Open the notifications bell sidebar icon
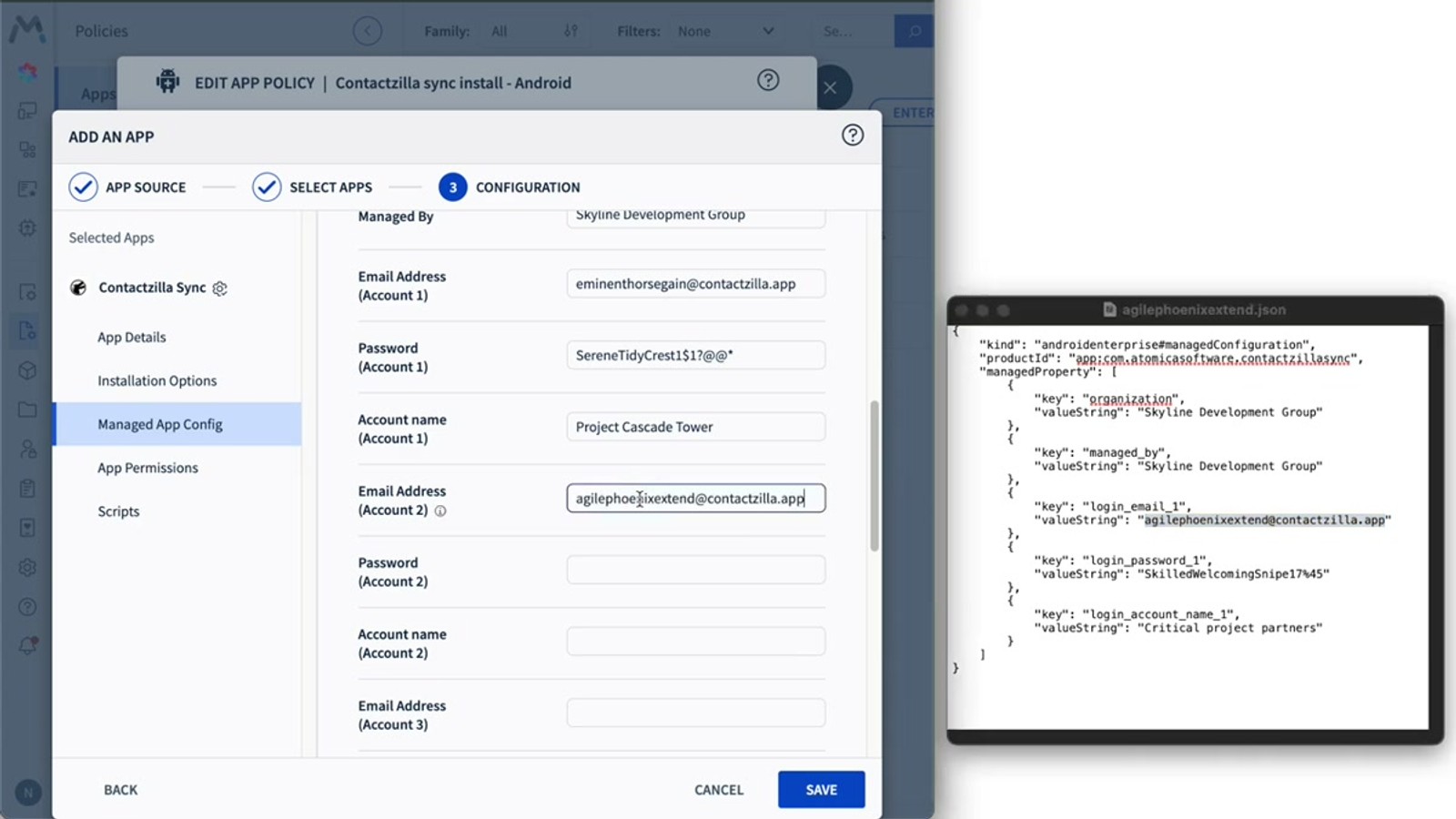 [x=28, y=646]
